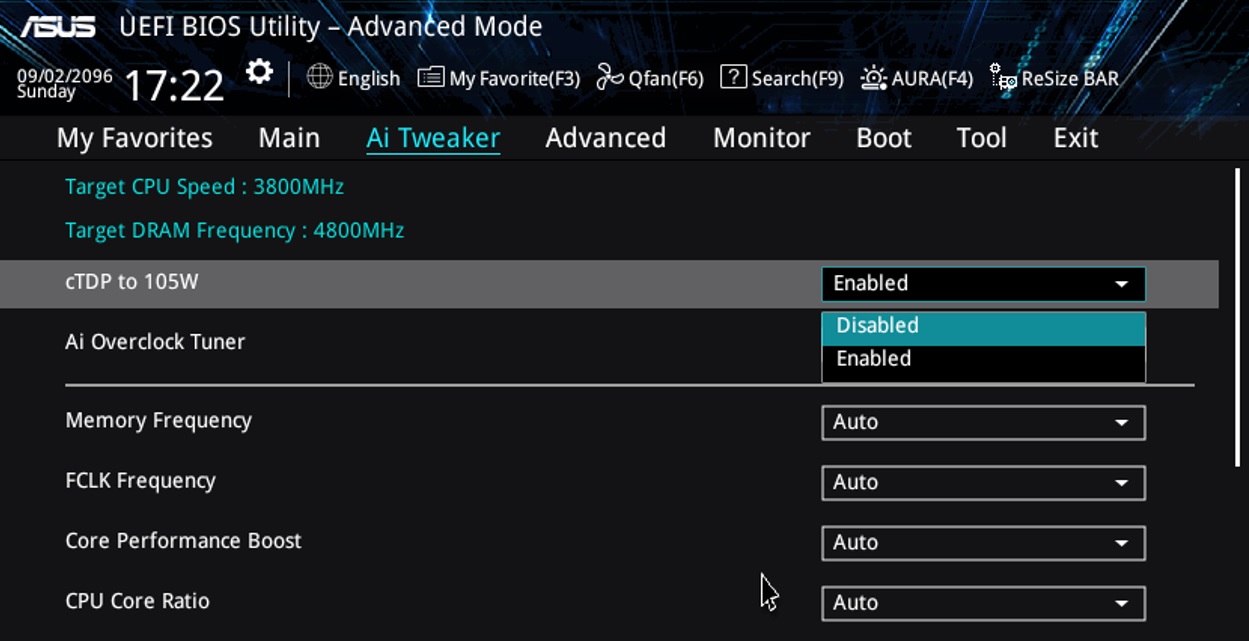Viewport: 1249px width, 641px height.
Task: Select Enabled in the cTDP dropdown list
Action: click(983, 359)
